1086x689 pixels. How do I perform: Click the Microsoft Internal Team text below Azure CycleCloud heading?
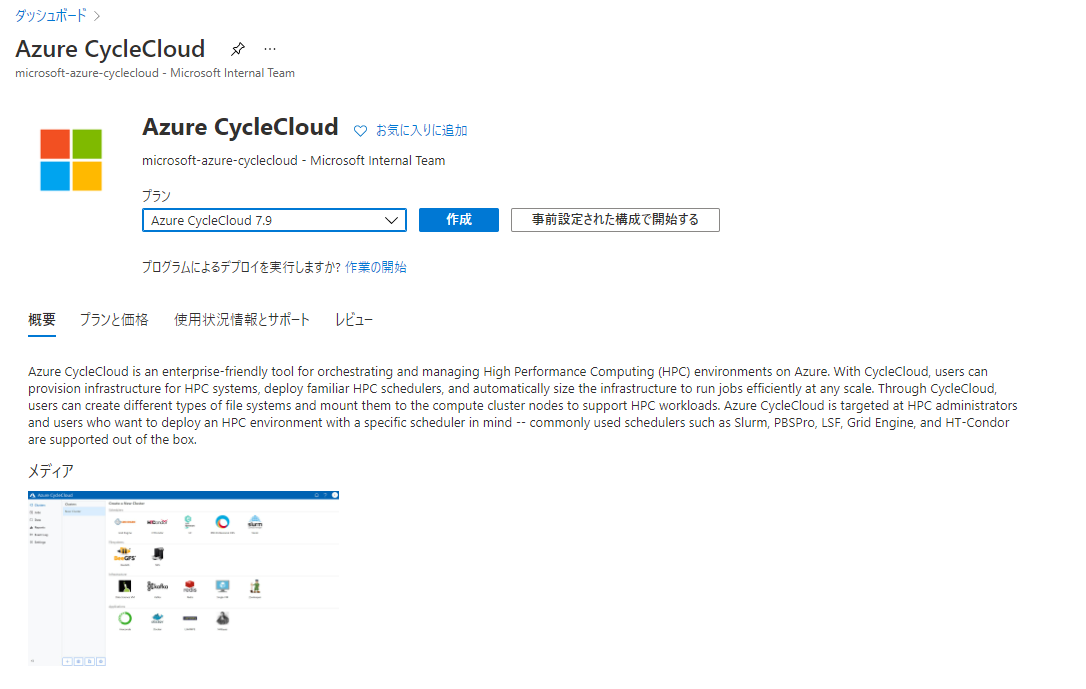pyautogui.click(x=295, y=160)
